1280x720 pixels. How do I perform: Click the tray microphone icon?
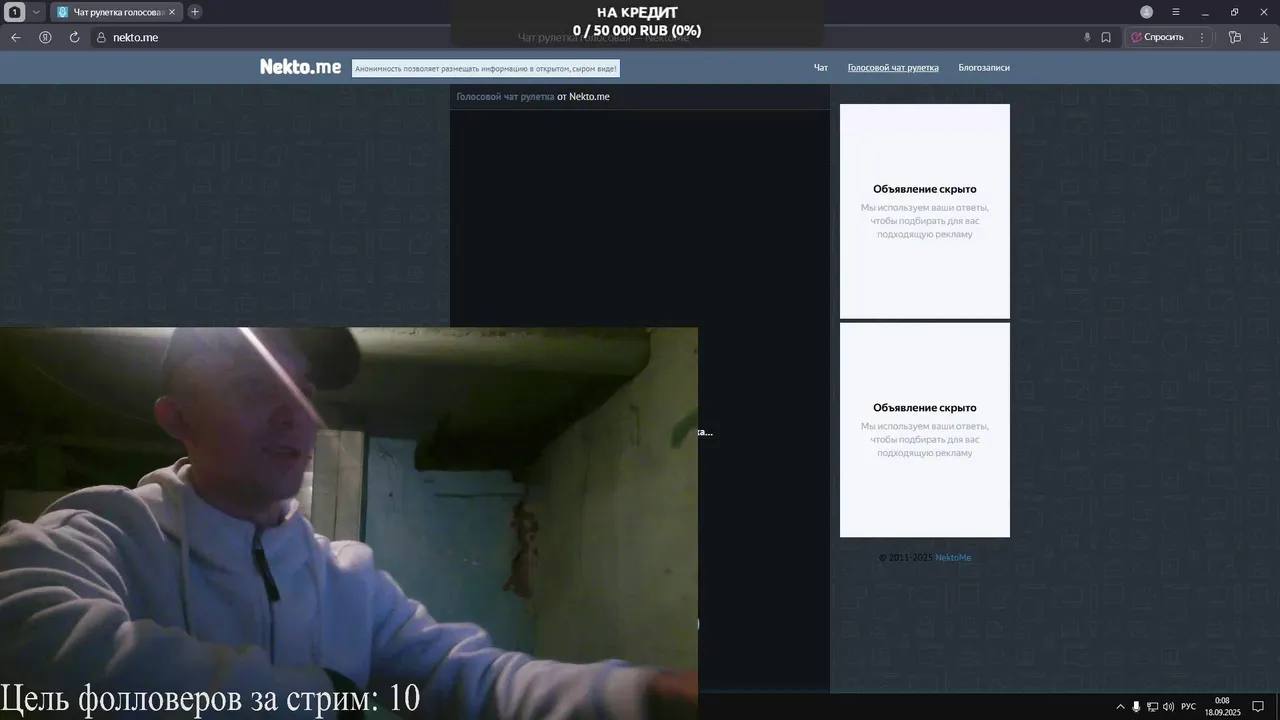1136,707
